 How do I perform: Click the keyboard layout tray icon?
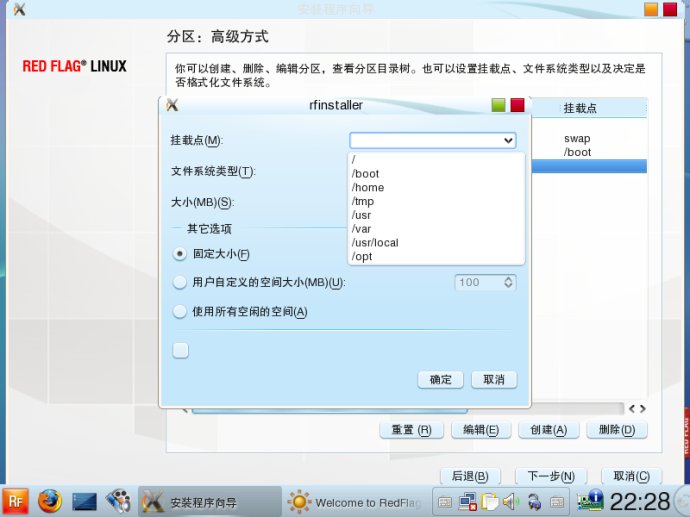click(445, 501)
